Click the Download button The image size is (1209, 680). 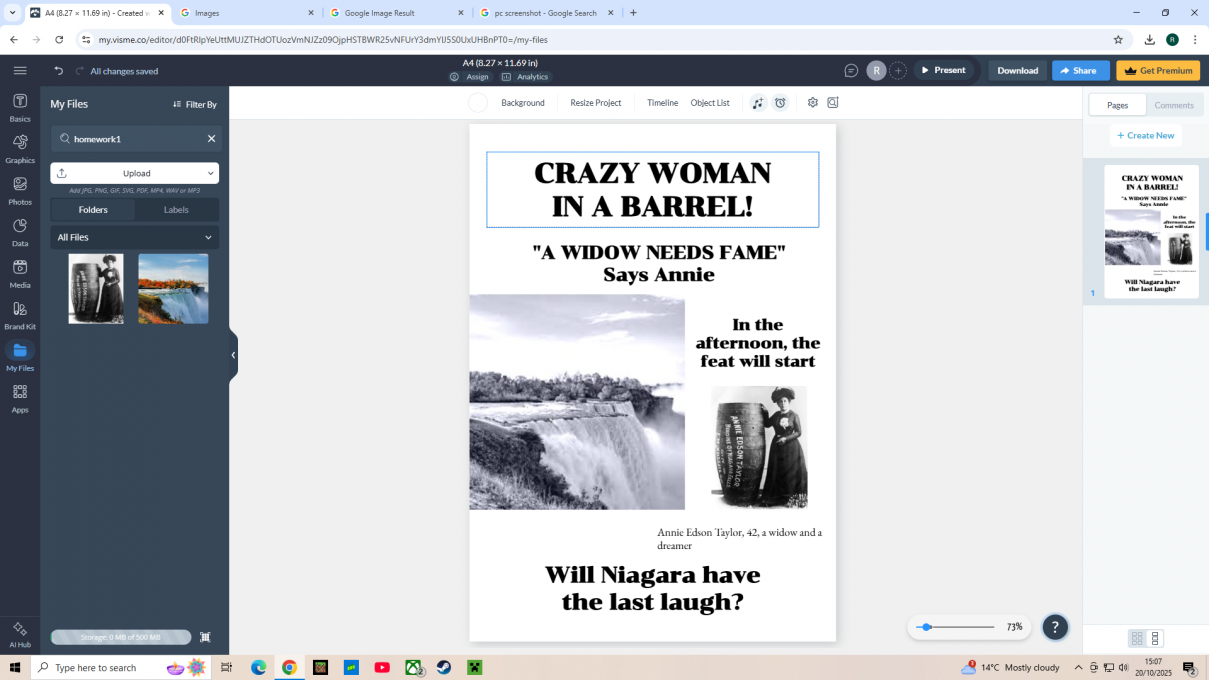pos(1017,71)
